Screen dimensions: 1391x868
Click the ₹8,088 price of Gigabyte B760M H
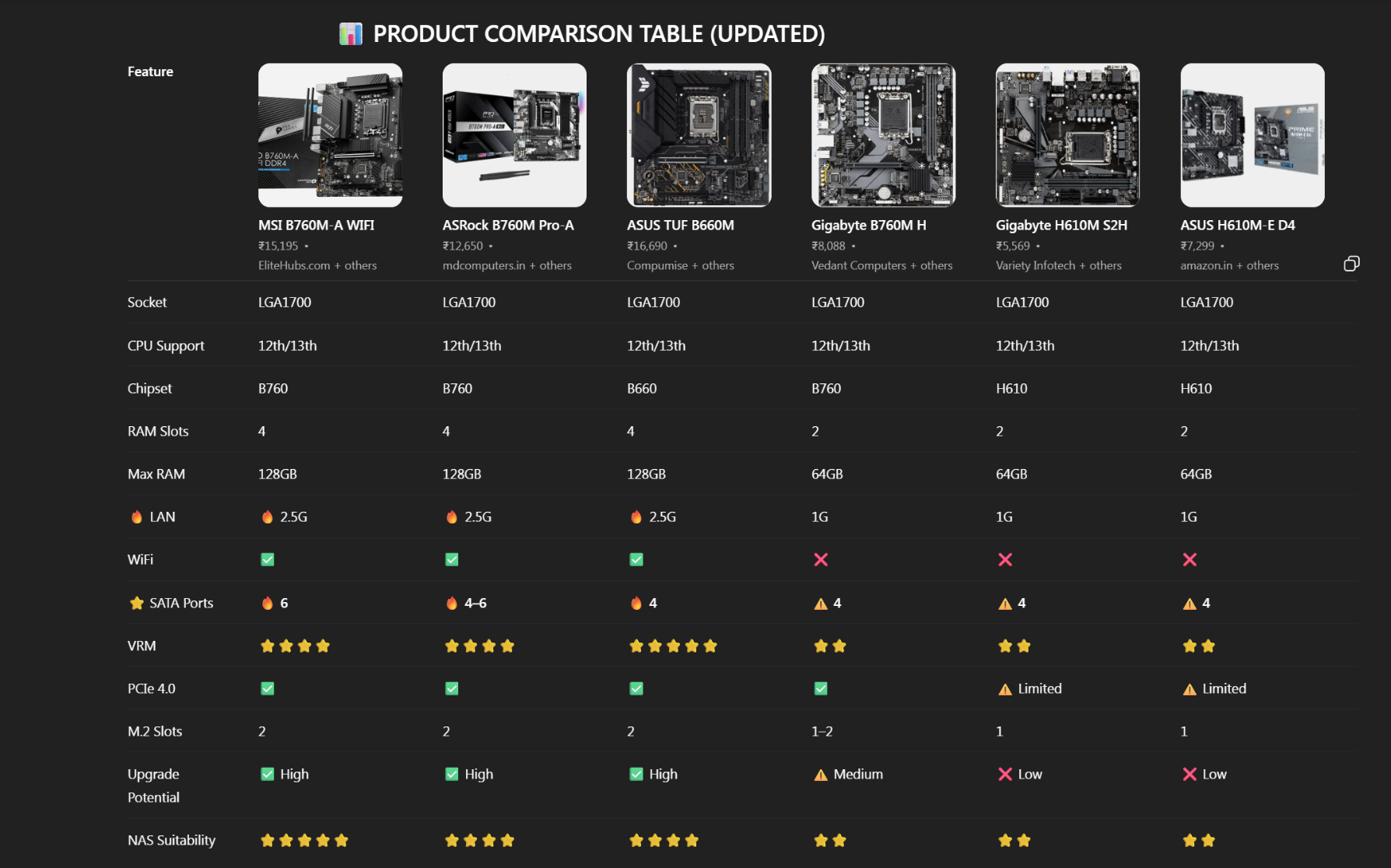coord(829,246)
